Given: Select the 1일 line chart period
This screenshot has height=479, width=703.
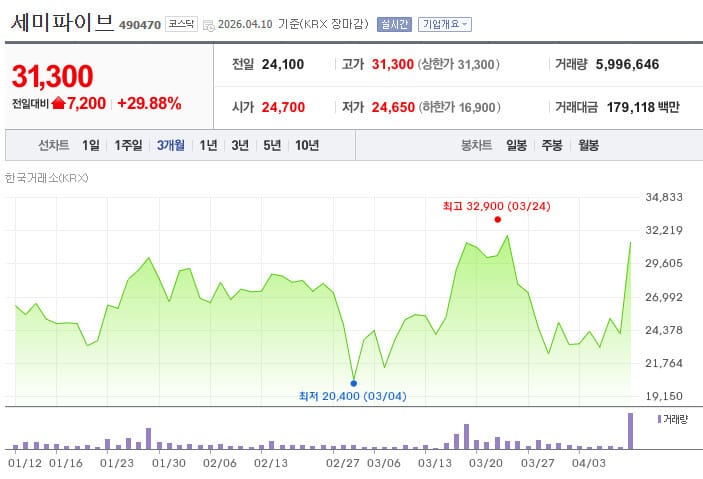Looking at the screenshot, I should [x=91, y=145].
